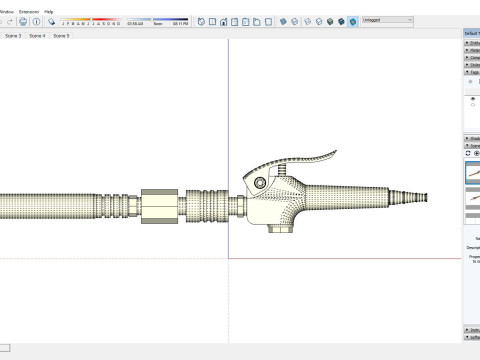Expand the Shadows panel
The image size is (480, 360).
tap(472, 138)
